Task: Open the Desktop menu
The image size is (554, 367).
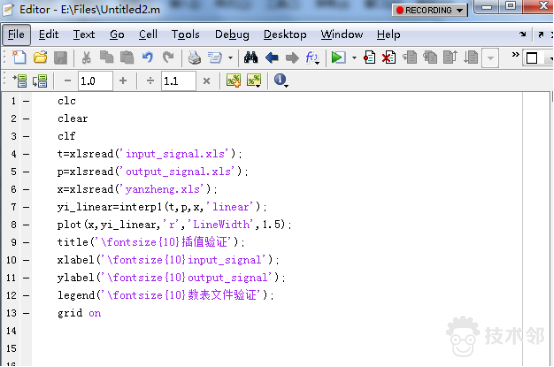Action: 285,35
